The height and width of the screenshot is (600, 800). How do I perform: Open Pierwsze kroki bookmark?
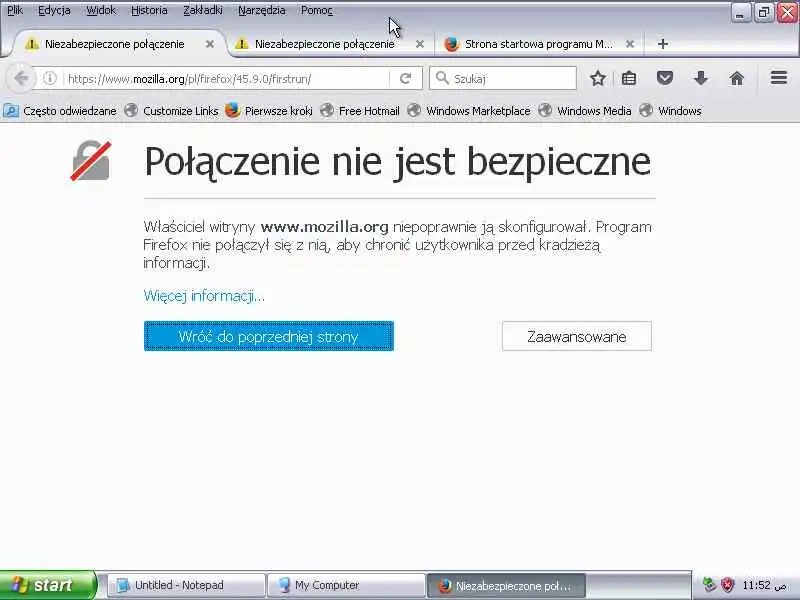click(x=269, y=111)
